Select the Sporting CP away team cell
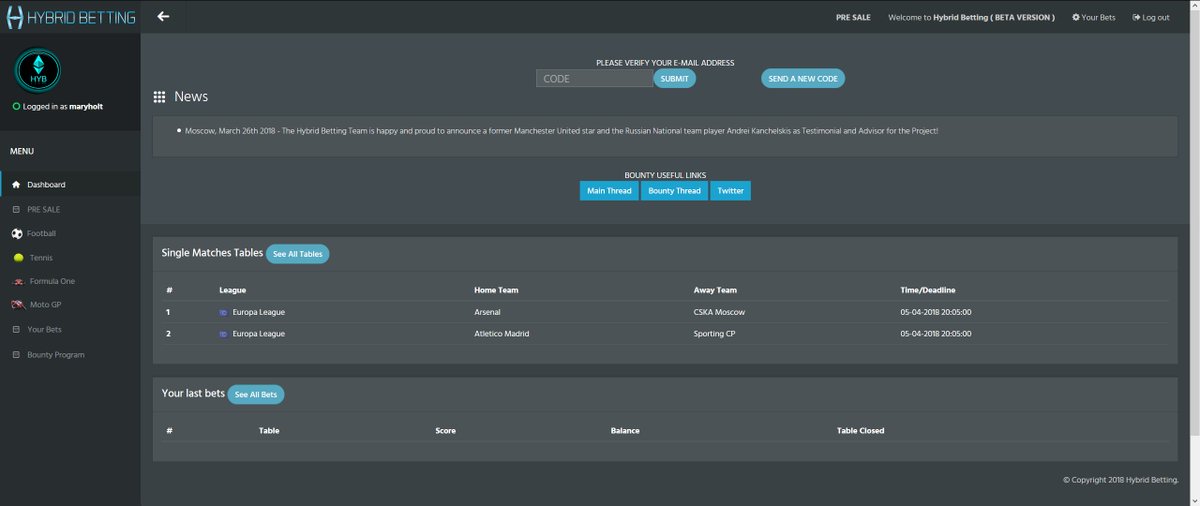 pos(715,334)
